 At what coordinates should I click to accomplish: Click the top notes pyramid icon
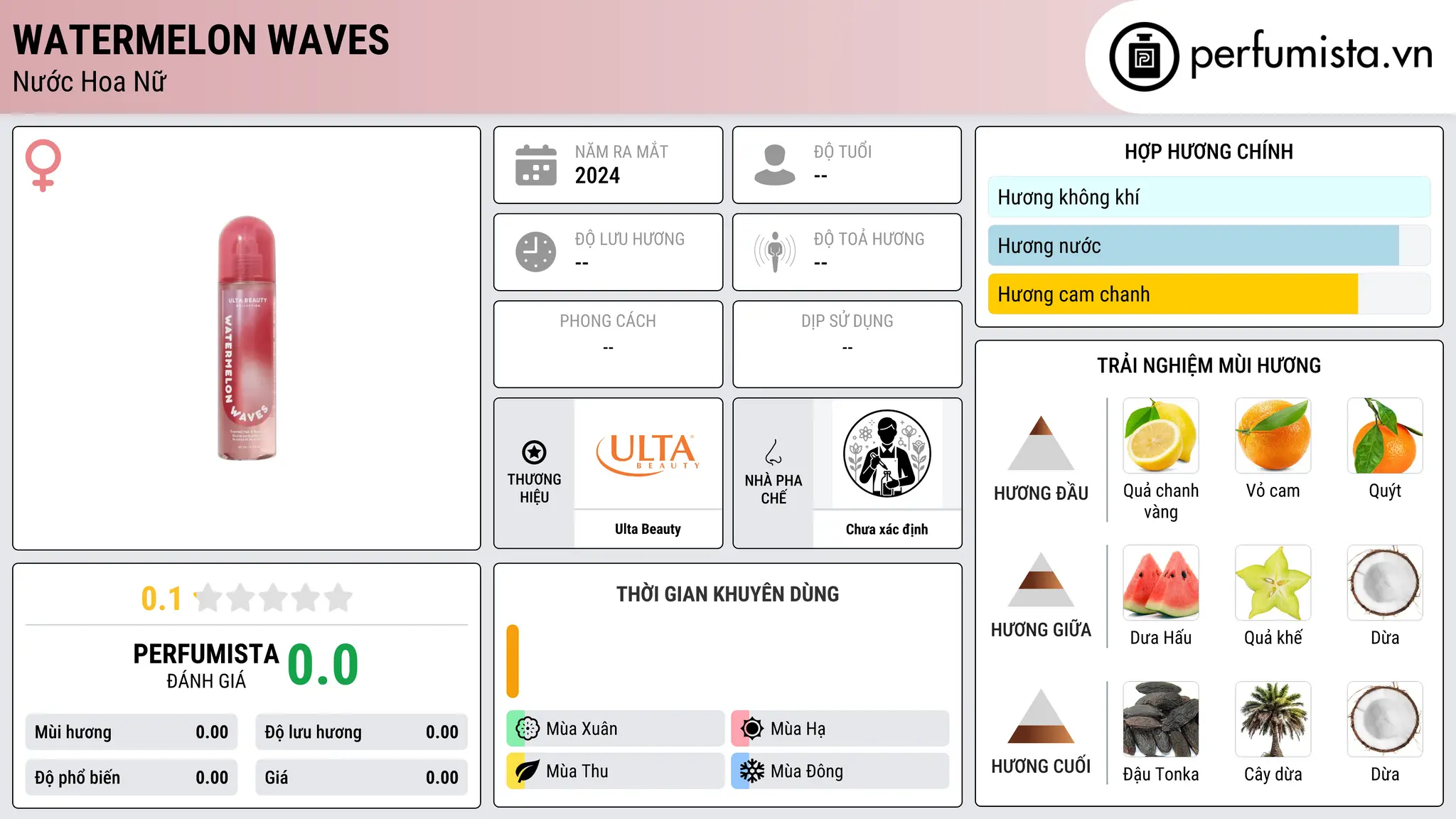(1041, 443)
